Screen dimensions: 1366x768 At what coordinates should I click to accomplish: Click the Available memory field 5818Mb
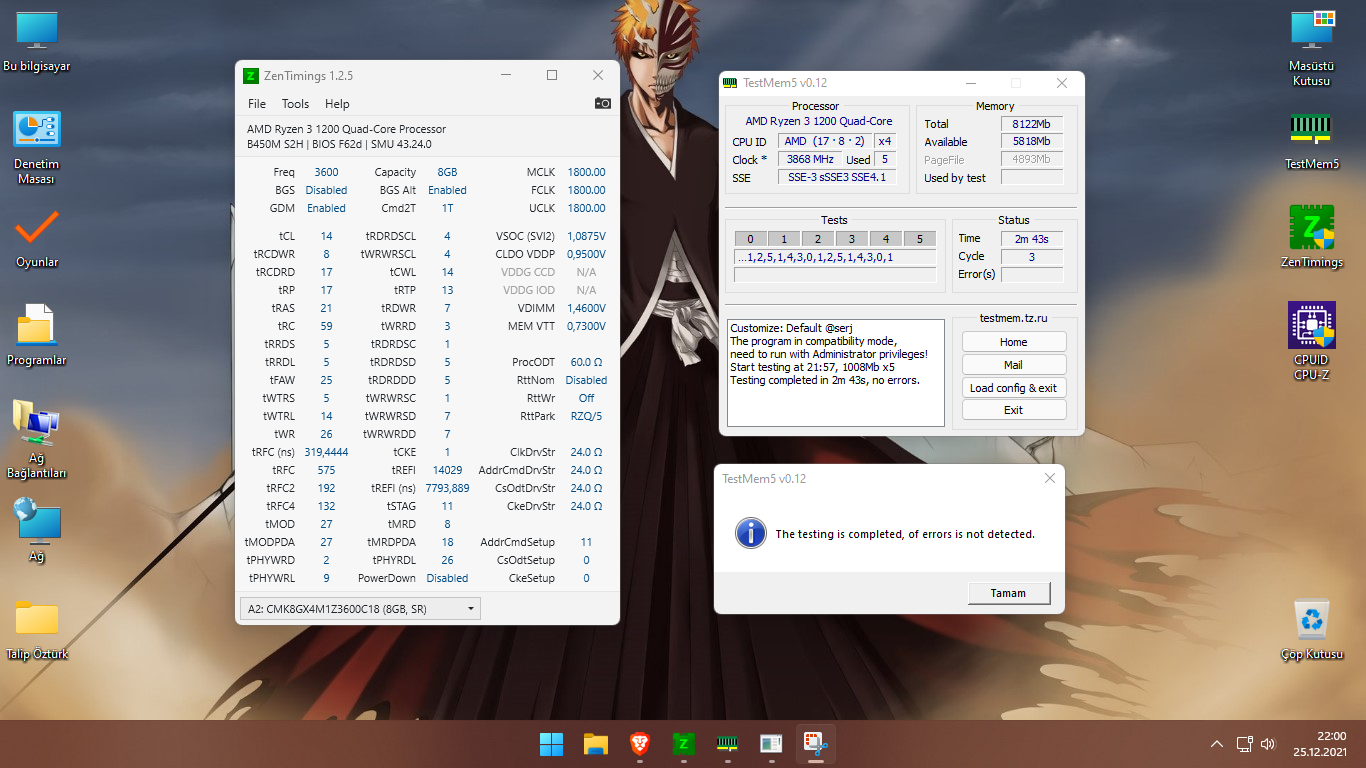point(1031,142)
